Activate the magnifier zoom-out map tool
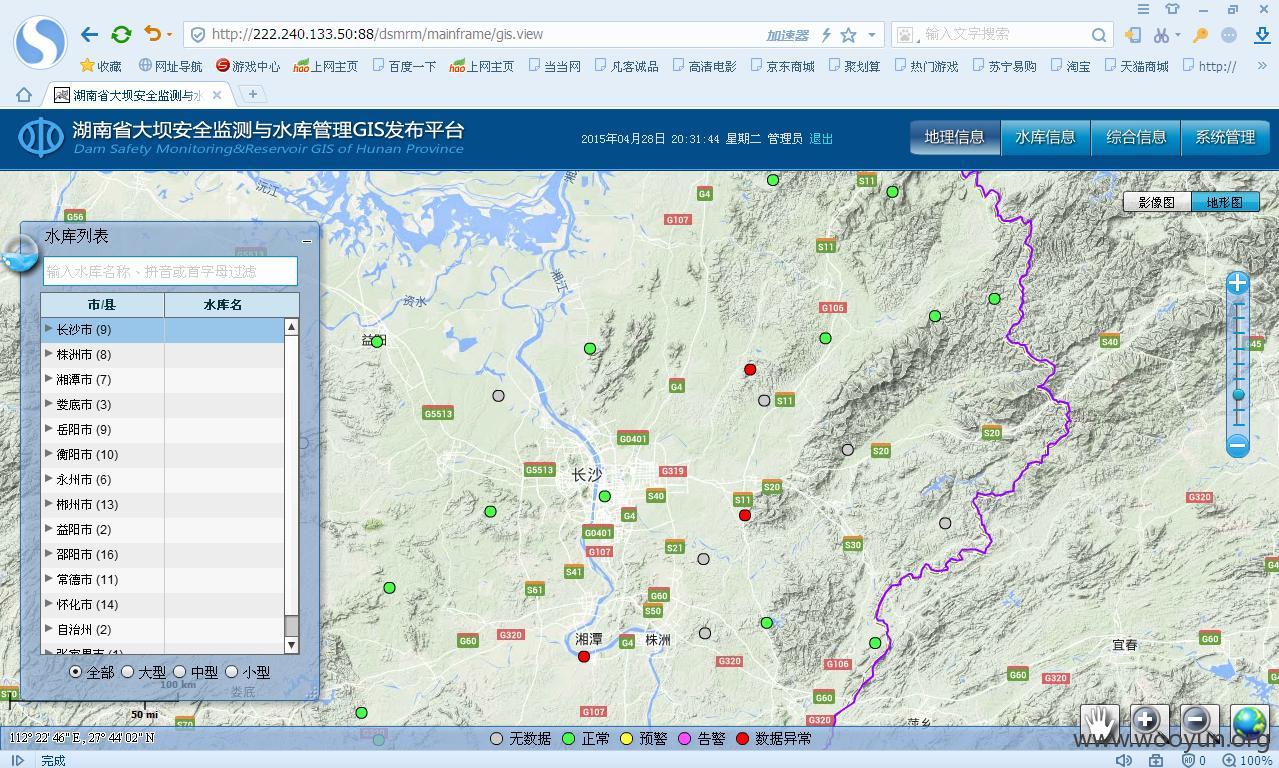This screenshot has width=1279, height=768. pos(1199,722)
